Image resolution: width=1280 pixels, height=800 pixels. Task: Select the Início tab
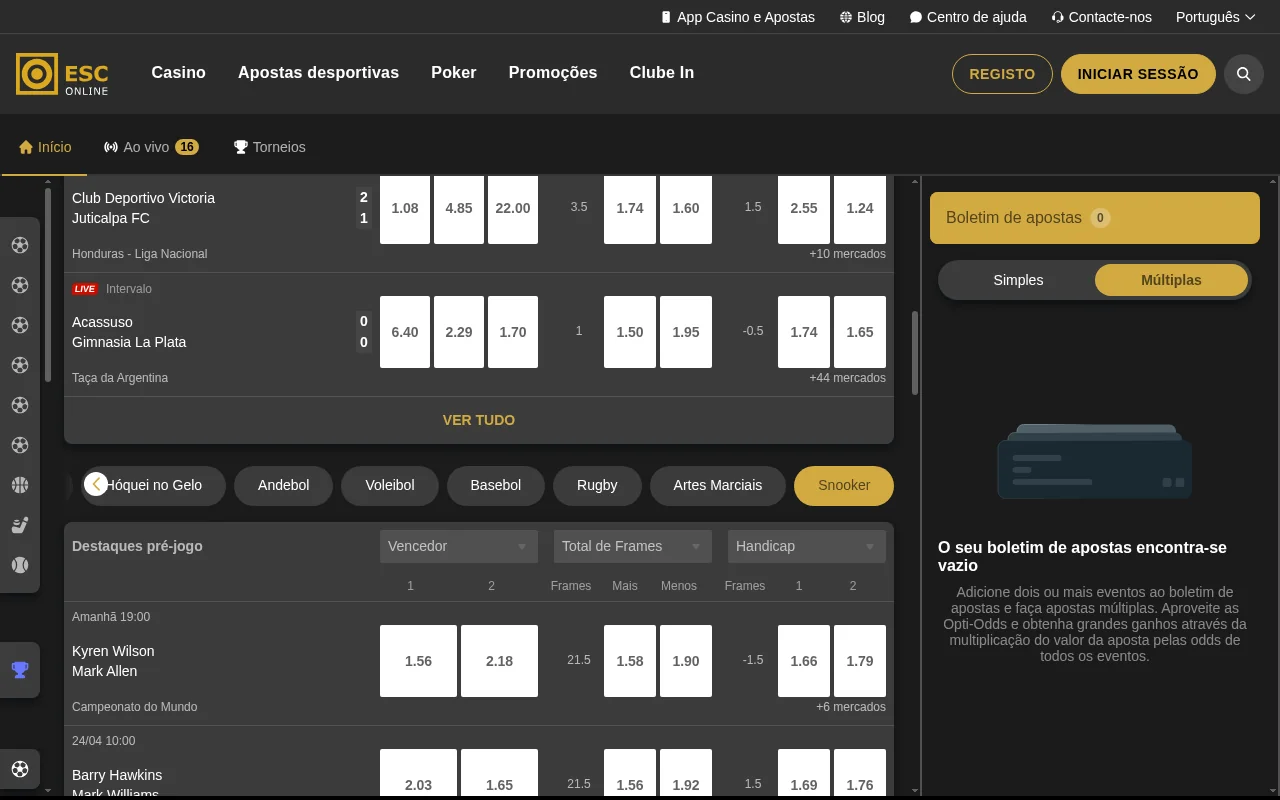[x=45, y=147]
